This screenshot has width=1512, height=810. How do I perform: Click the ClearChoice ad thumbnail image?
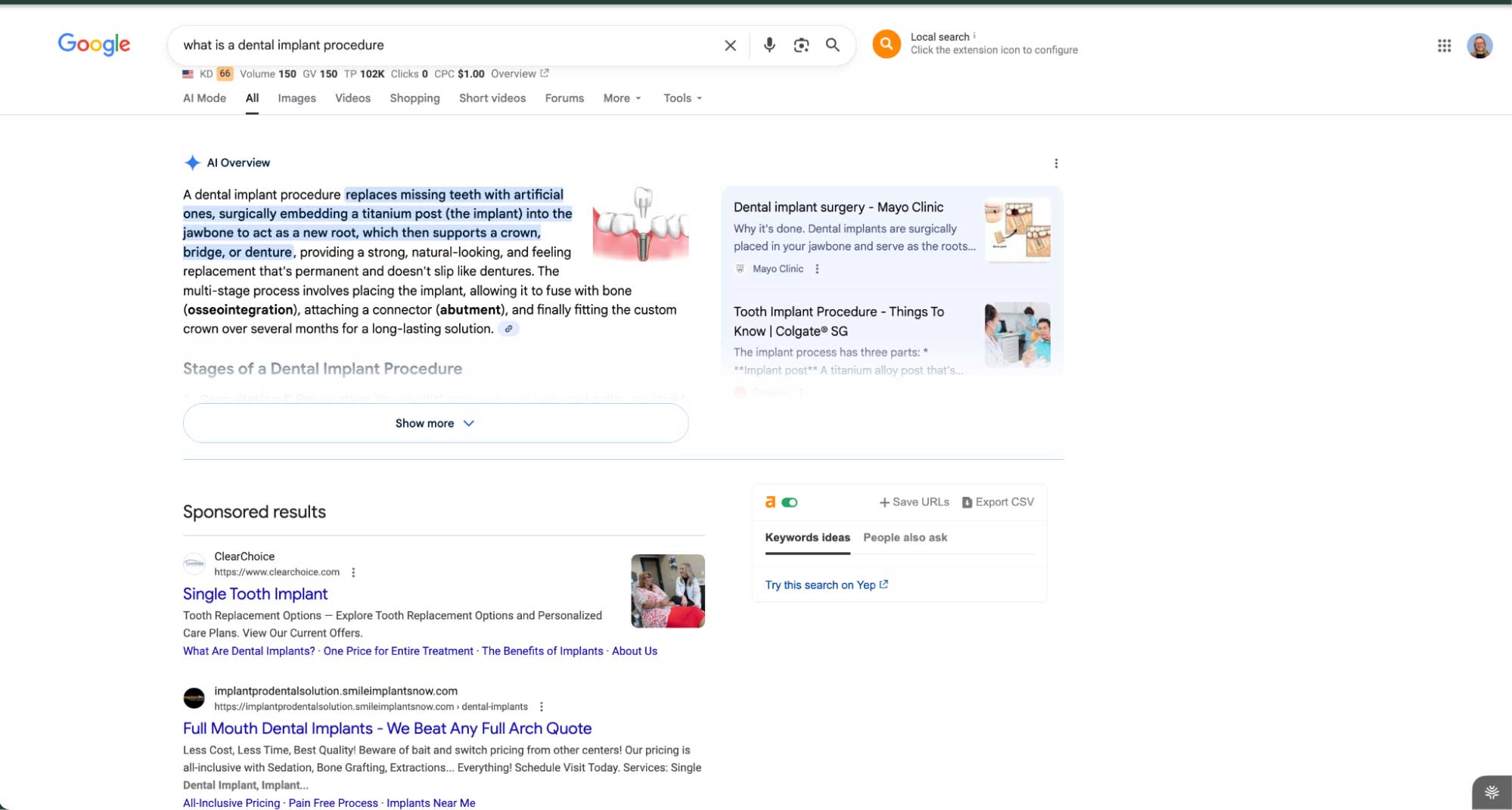[667, 591]
